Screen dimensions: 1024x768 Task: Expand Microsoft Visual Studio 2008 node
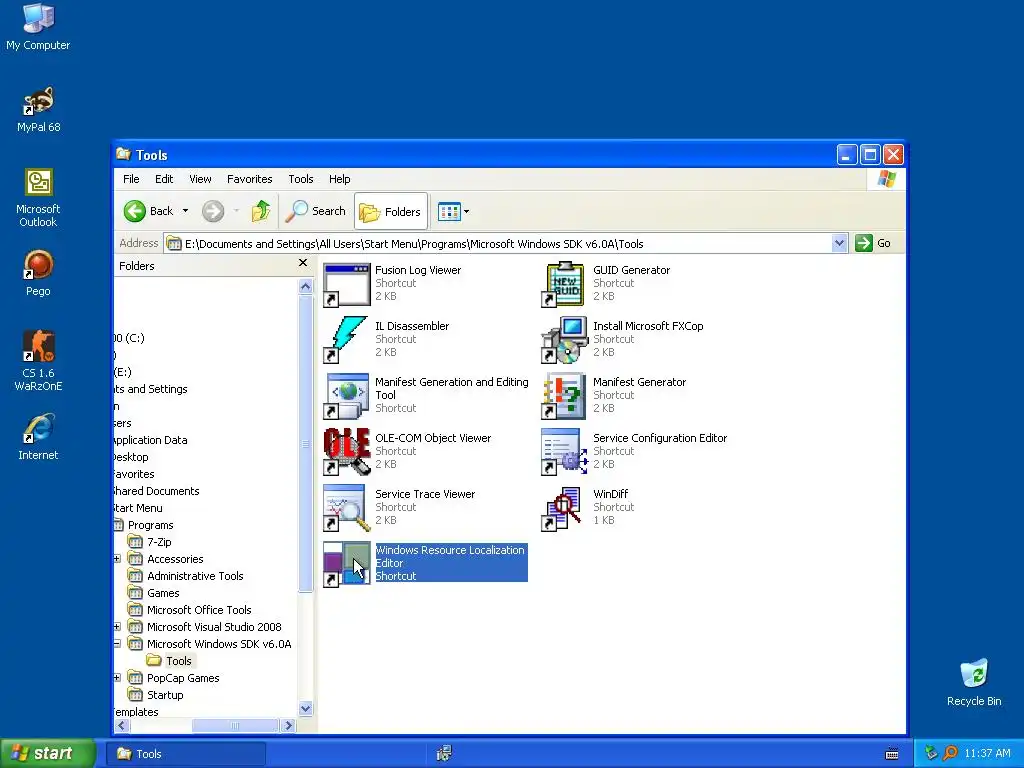(x=117, y=627)
